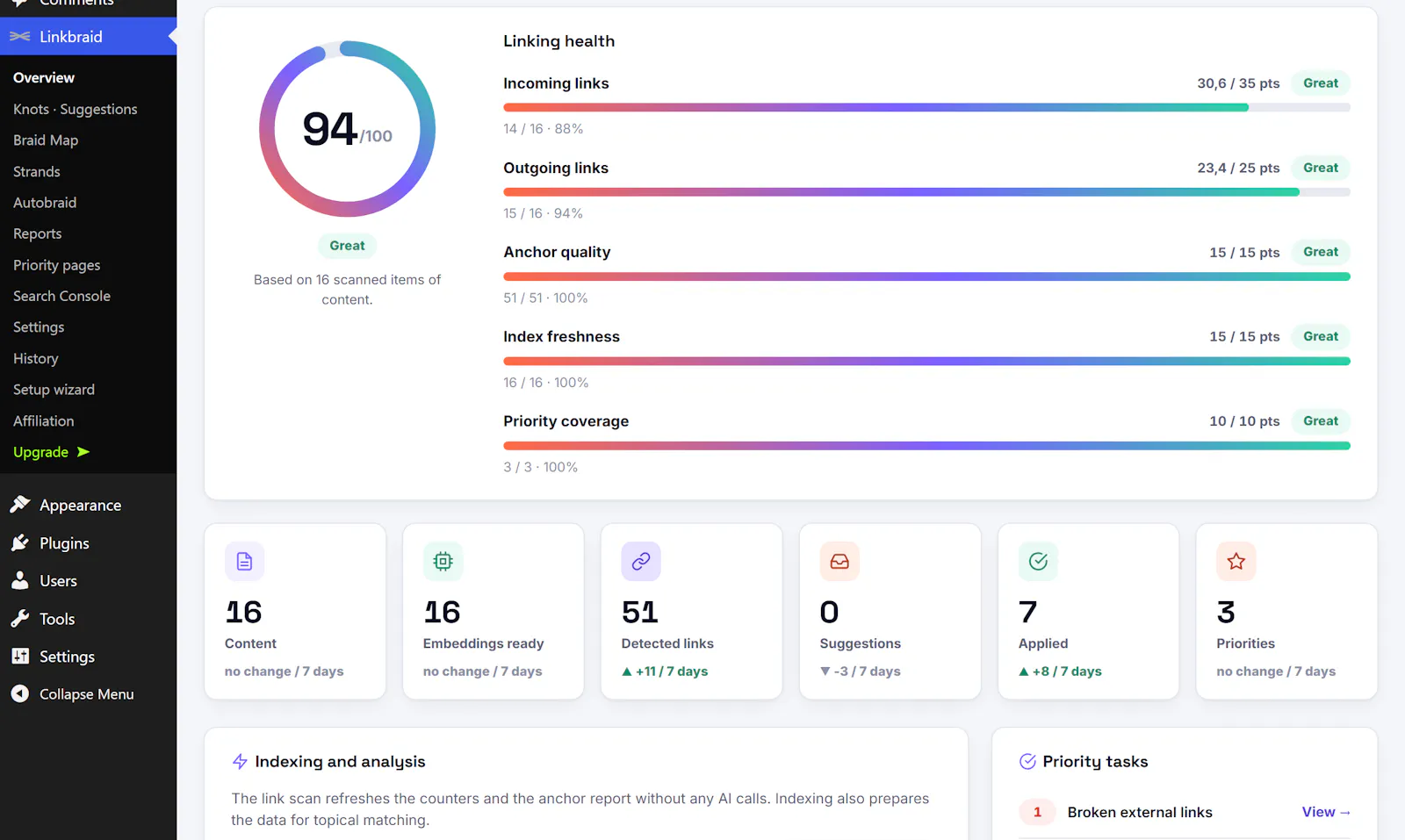Click the Plugins plug icon
Viewport: 1405px width, 840px height.
pyautogui.click(x=19, y=542)
